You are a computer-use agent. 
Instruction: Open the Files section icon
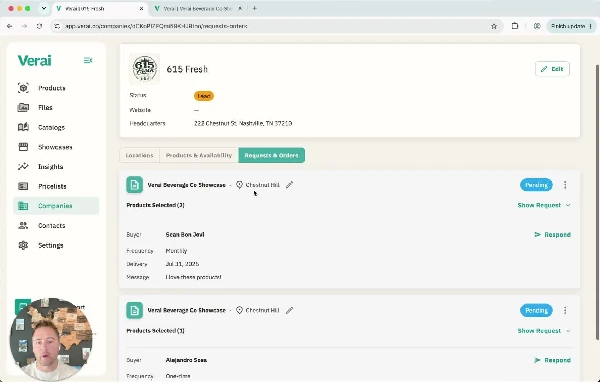pos(23,108)
